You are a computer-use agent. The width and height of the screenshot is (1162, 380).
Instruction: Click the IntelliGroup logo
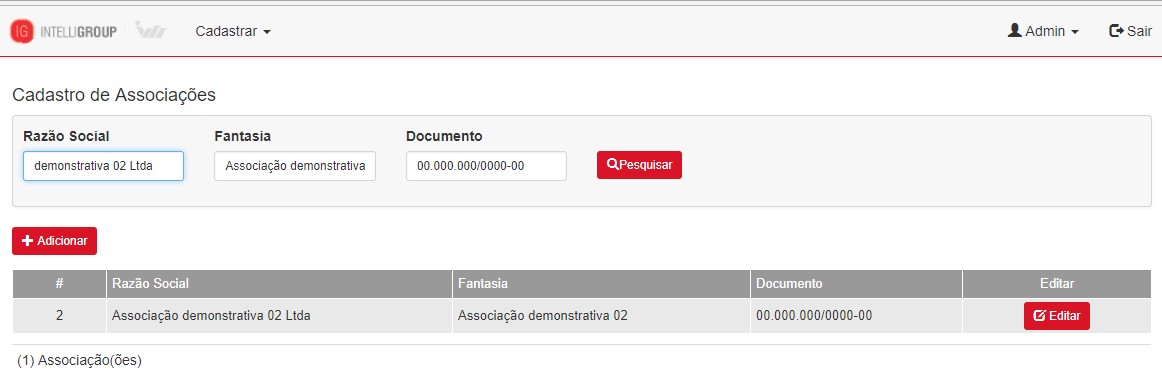[x=63, y=31]
